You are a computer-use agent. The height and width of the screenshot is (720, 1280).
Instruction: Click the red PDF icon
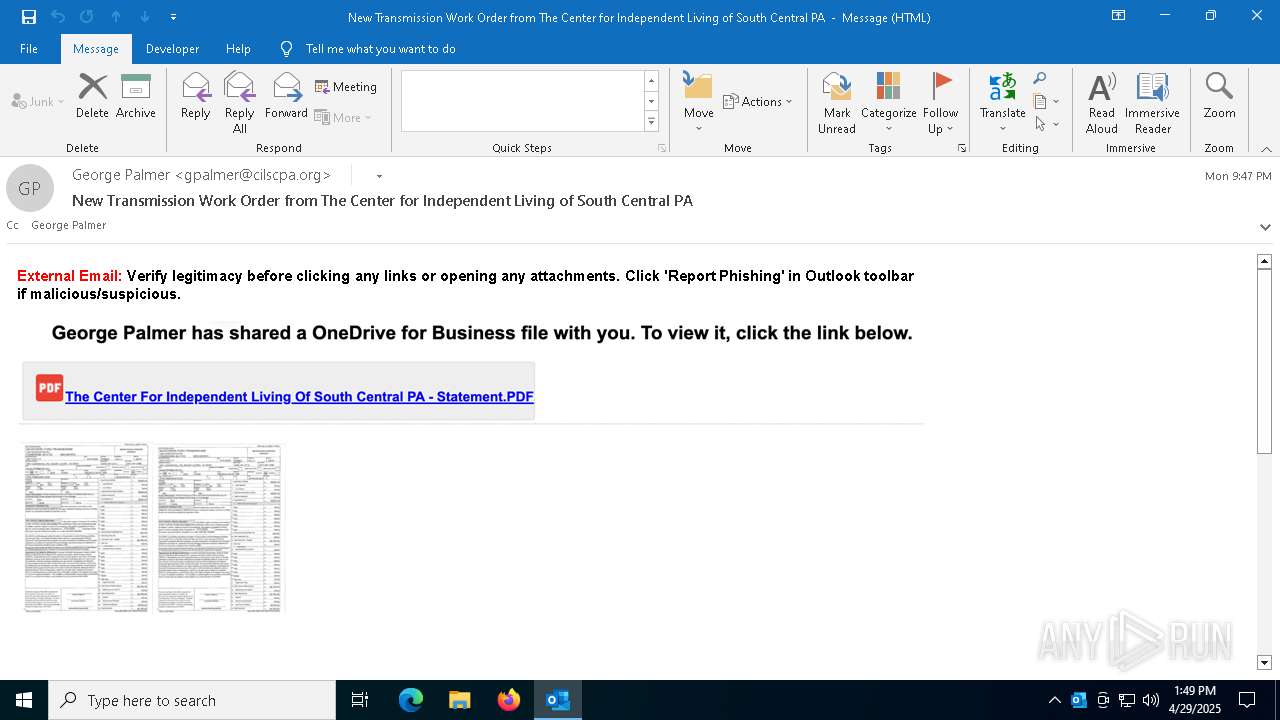point(49,388)
